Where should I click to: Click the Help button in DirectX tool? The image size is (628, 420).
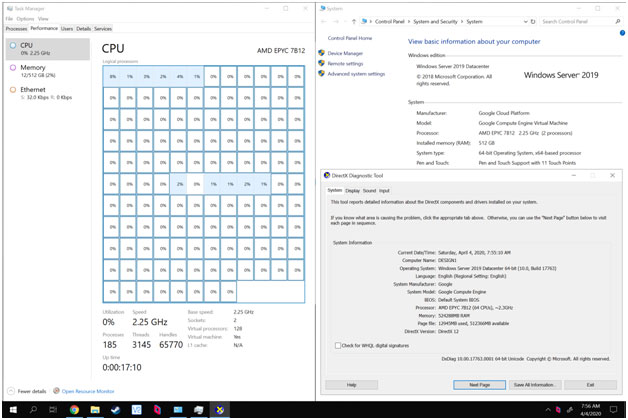pyautogui.click(x=351, y=385)
